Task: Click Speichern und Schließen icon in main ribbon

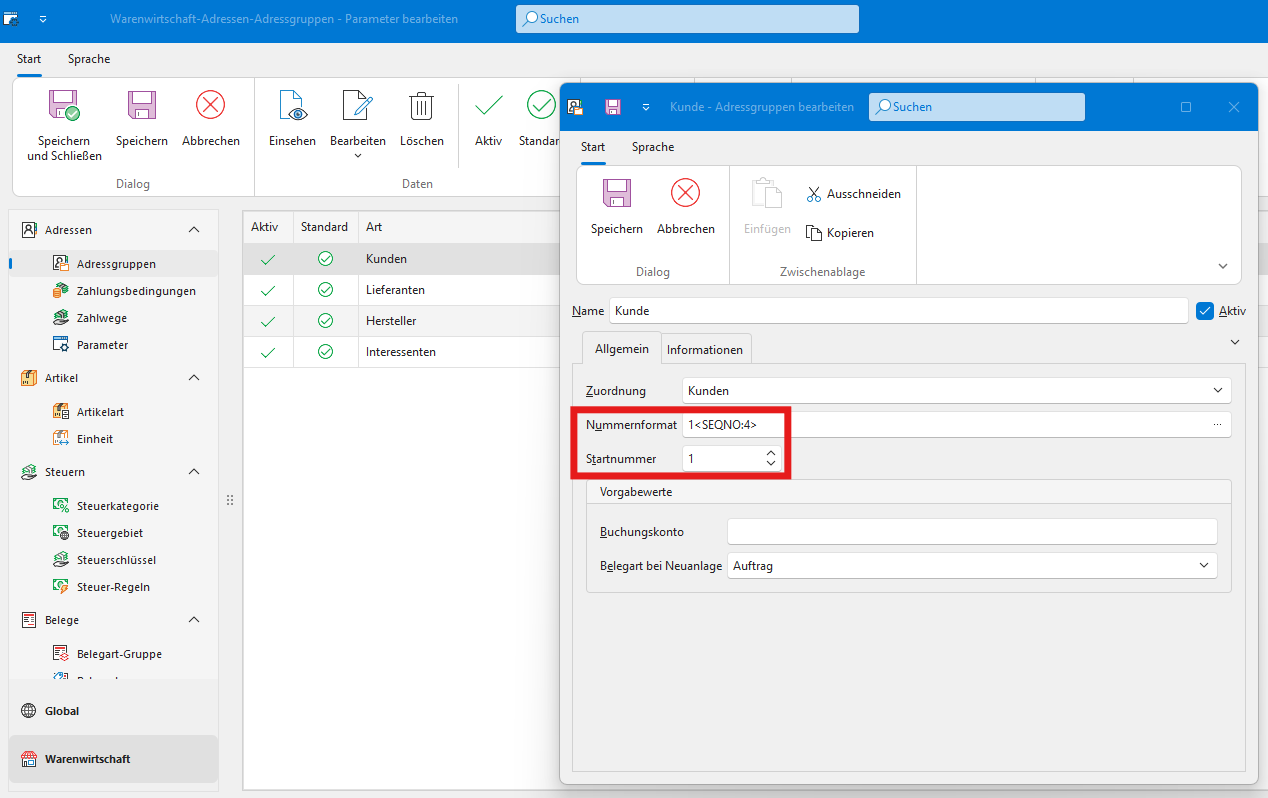Action: [x=64, y=106]
